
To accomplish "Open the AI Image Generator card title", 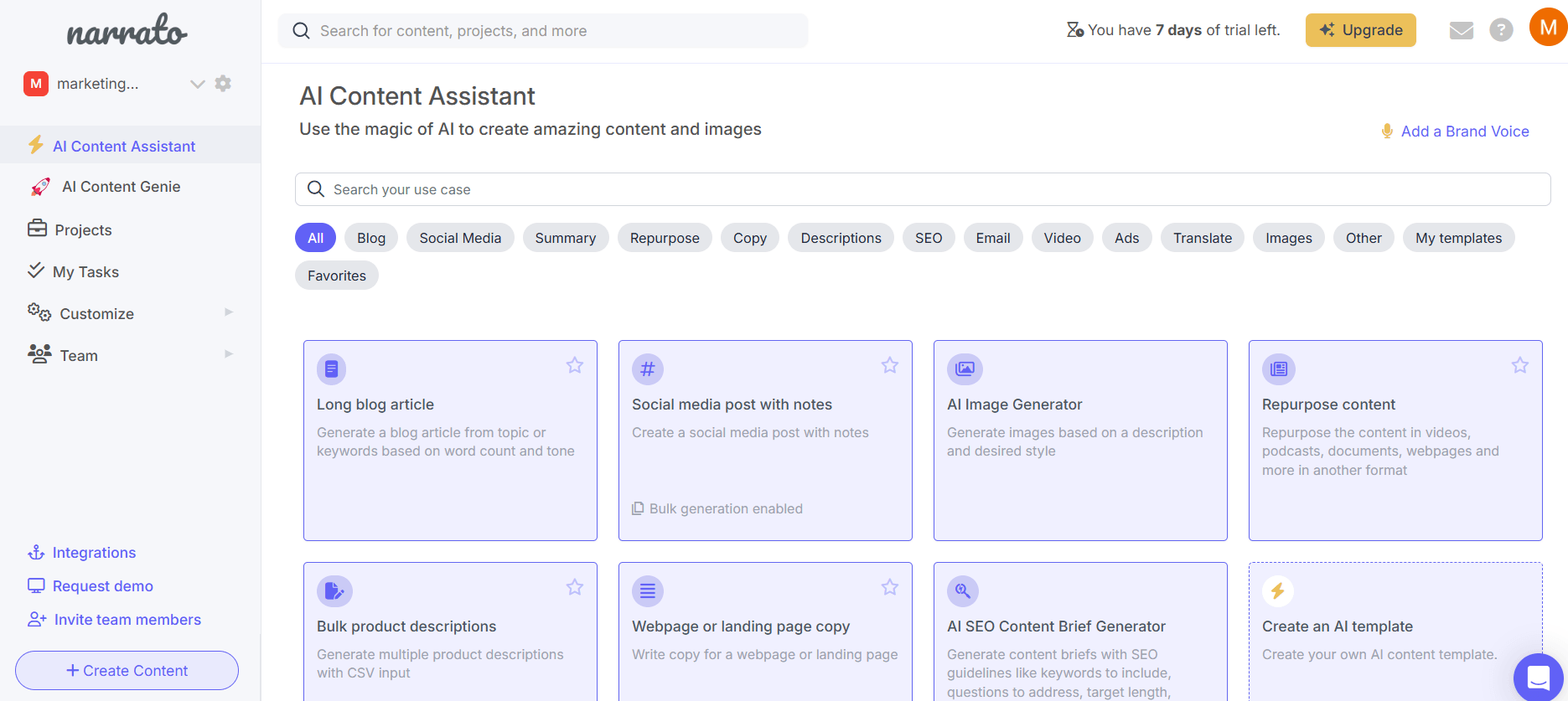I will [x=1015, y=405].
